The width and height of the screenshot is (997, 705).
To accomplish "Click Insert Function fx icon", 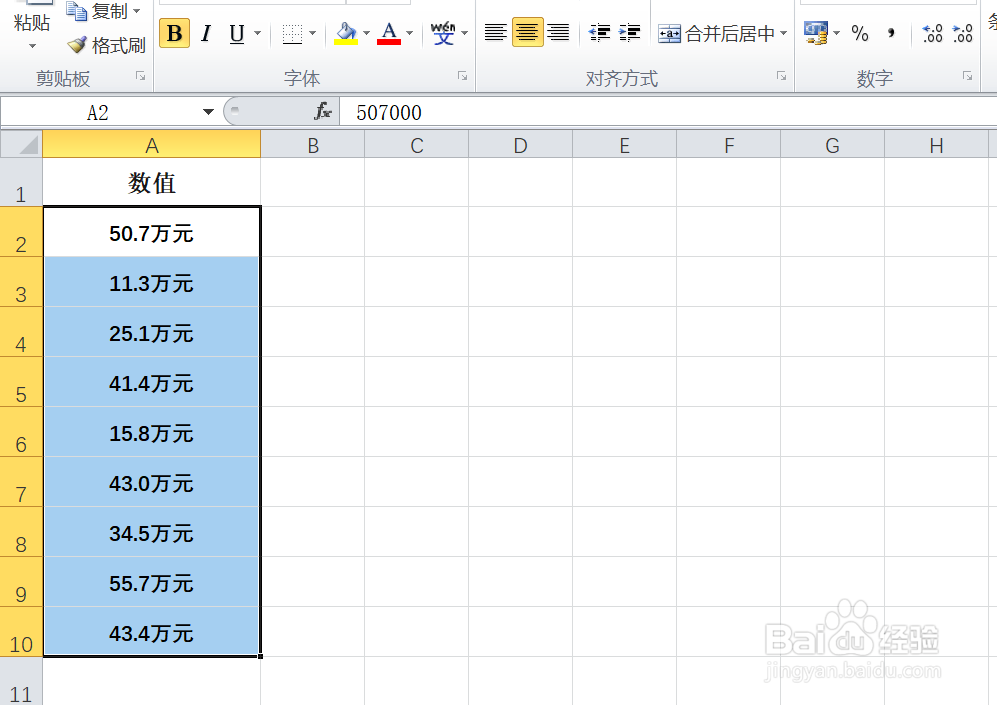I will 323,112.
